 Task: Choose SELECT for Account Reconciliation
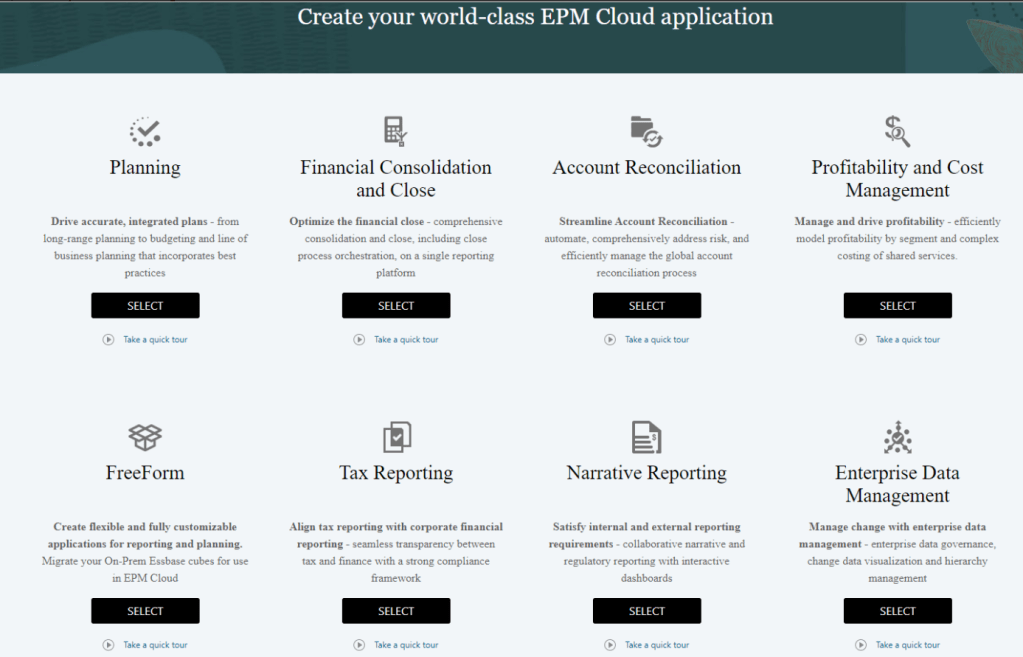click(x=647, y=306)
